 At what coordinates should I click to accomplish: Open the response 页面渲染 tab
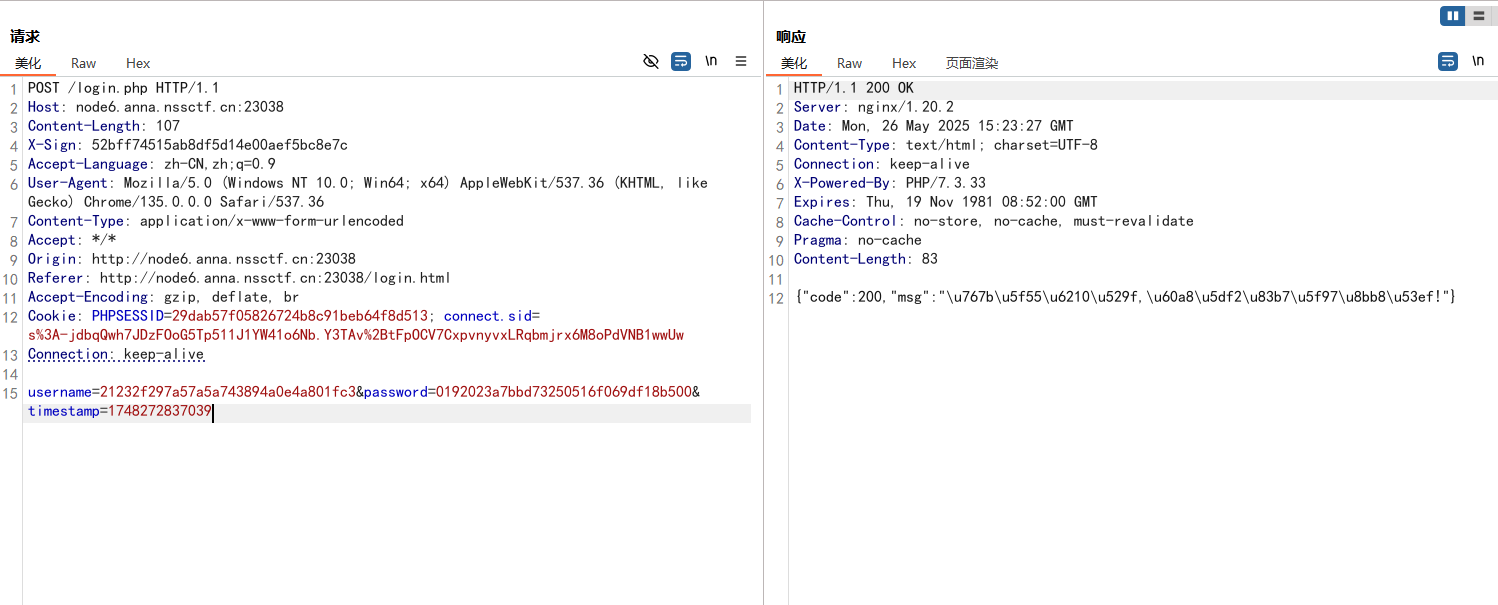tap(972, 63)
